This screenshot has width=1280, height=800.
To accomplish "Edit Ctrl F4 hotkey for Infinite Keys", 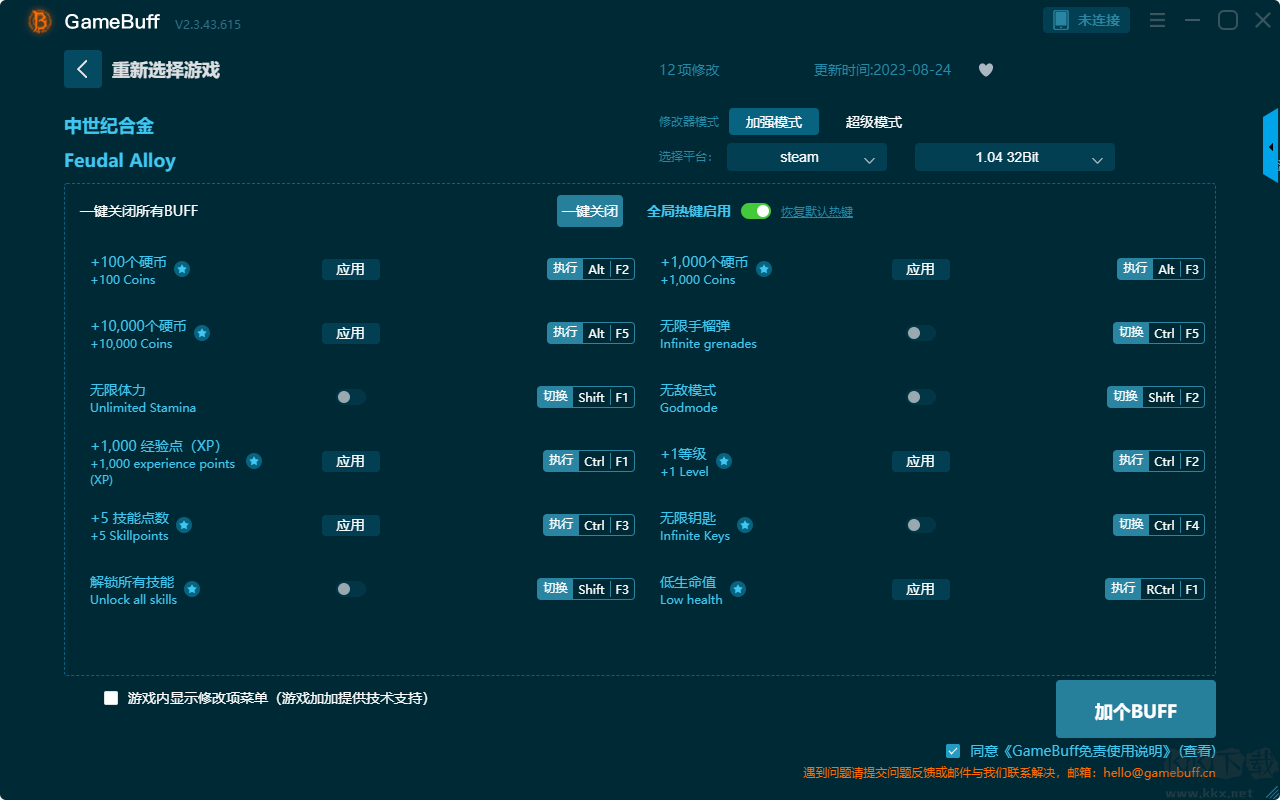I will pyautogui.click(x=1159, y=525).
